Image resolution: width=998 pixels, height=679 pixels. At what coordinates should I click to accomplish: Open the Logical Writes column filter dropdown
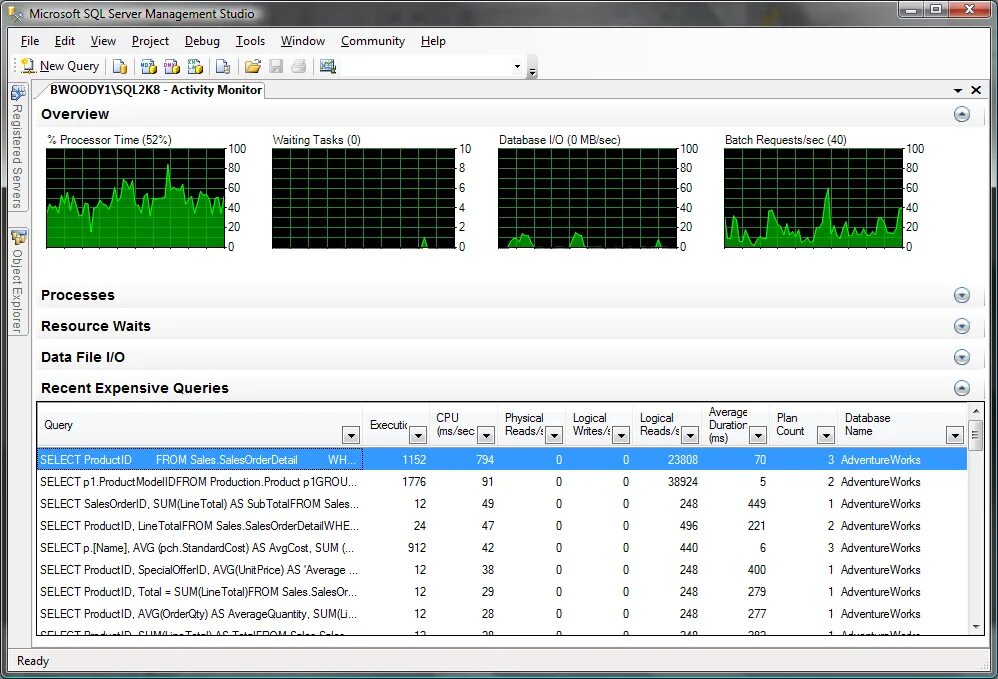point(621,435)
